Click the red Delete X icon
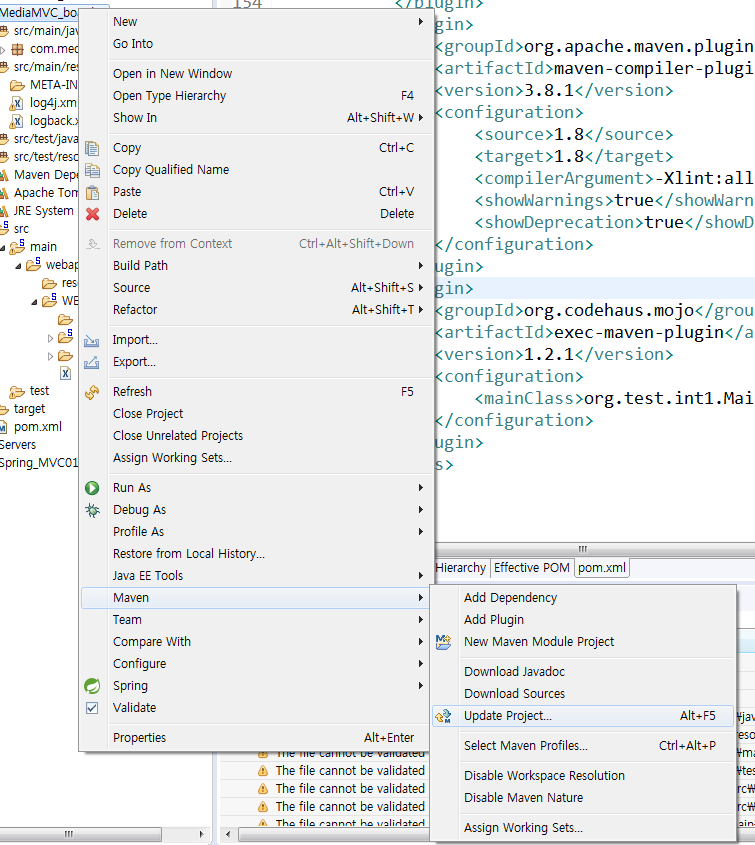The width and height of the screenshot is (755, 845). [x=92, y=214]
